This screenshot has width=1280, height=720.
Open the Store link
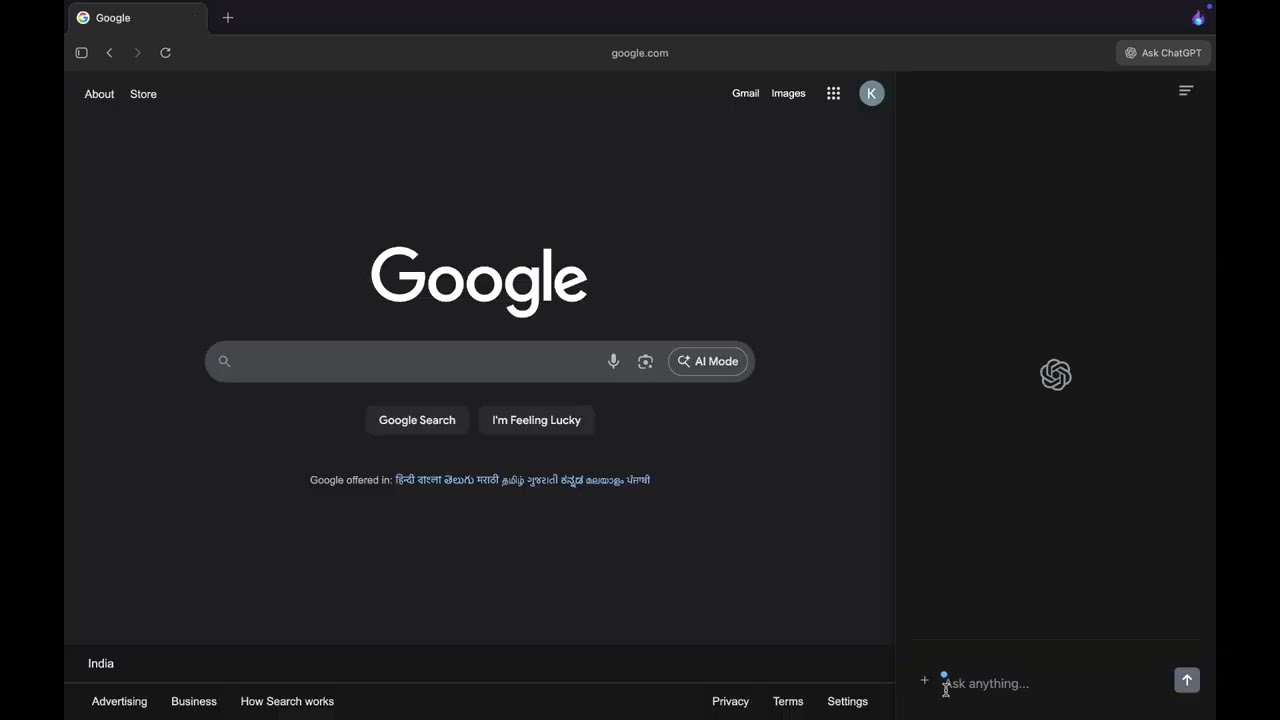click(x=143, y=94)
